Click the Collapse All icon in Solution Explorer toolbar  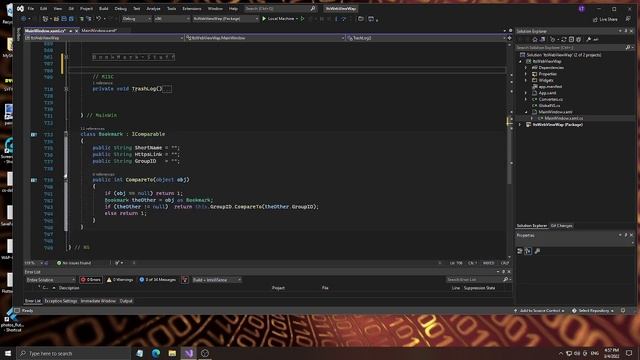coord(571,40)
